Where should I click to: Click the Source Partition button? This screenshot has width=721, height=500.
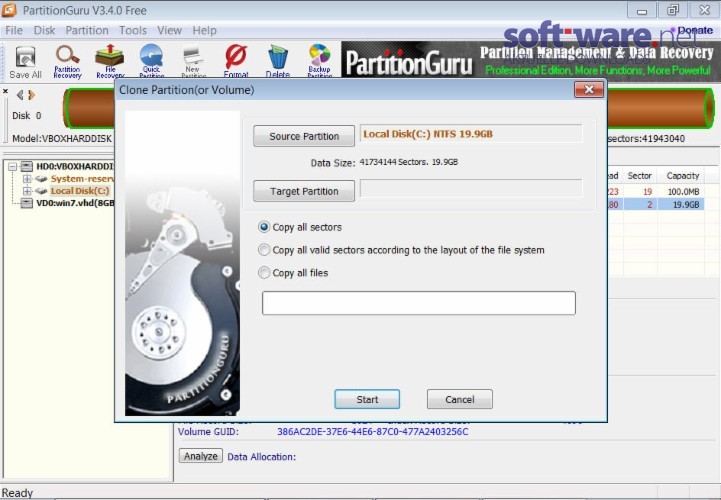[304, 136]
